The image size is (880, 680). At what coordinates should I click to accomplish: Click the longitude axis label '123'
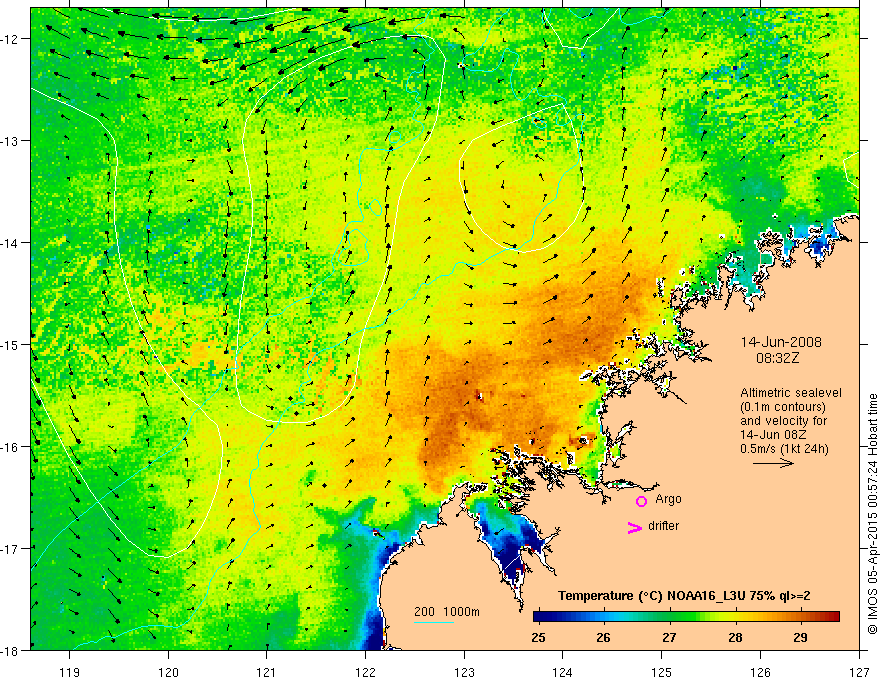click(464, 672)
